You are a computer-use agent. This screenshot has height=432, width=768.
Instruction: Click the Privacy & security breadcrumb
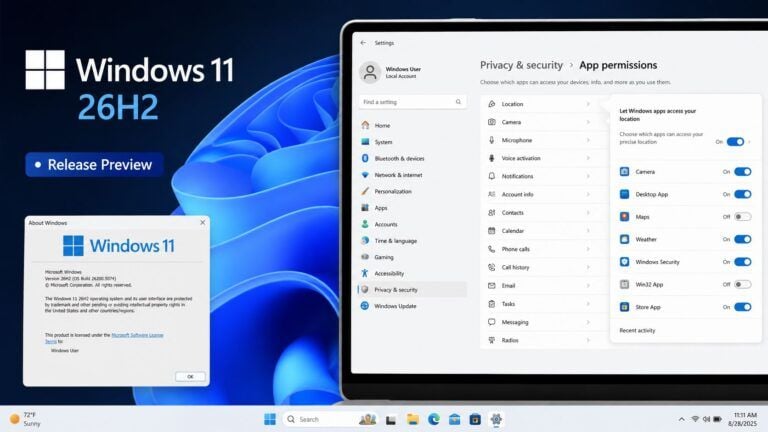[521, 65]
